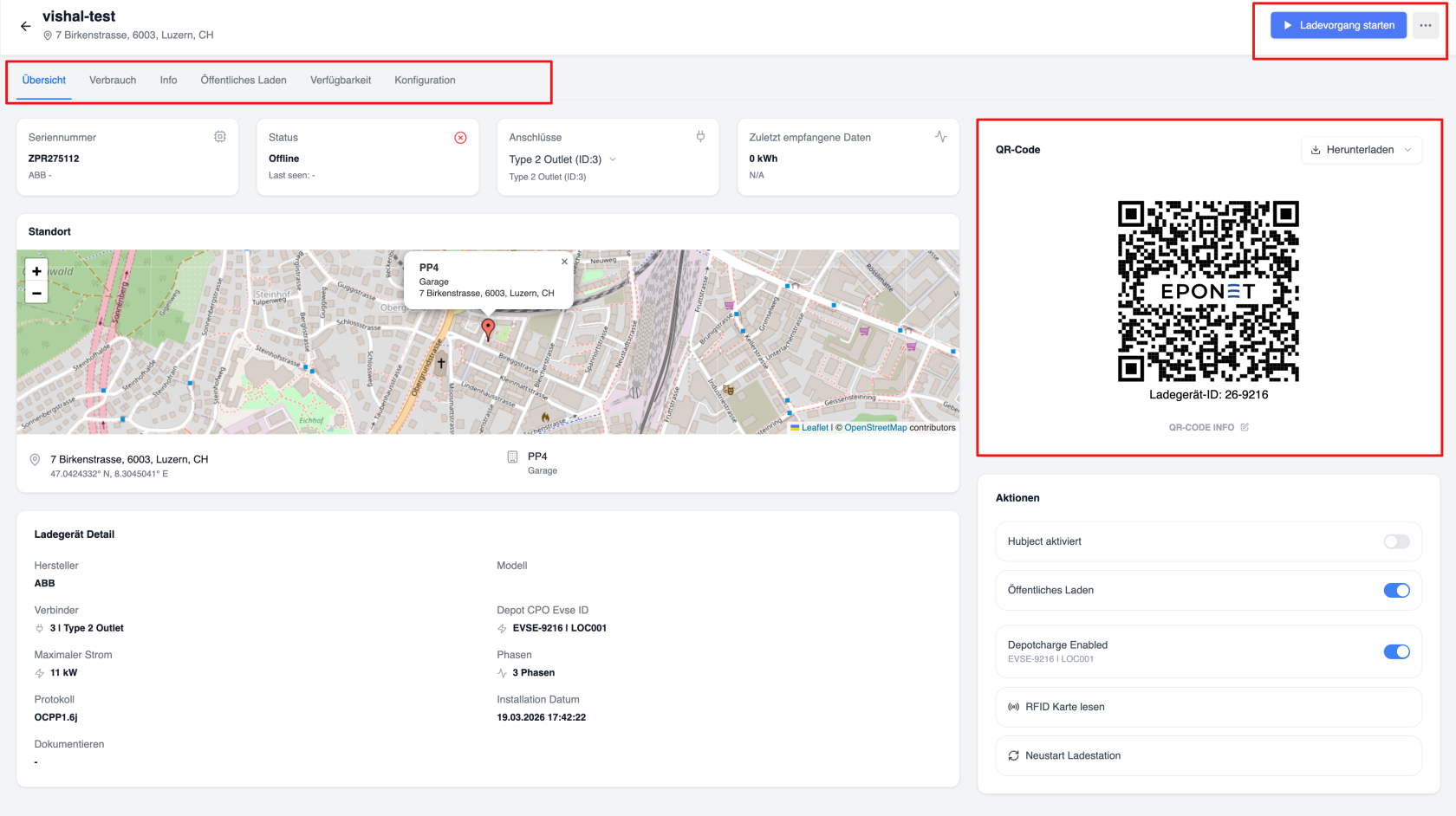The height and width of the screenshot is (816, 1456).
Task: Click the download icon in Herunterladen button
Action: [x=1316, y=150]
